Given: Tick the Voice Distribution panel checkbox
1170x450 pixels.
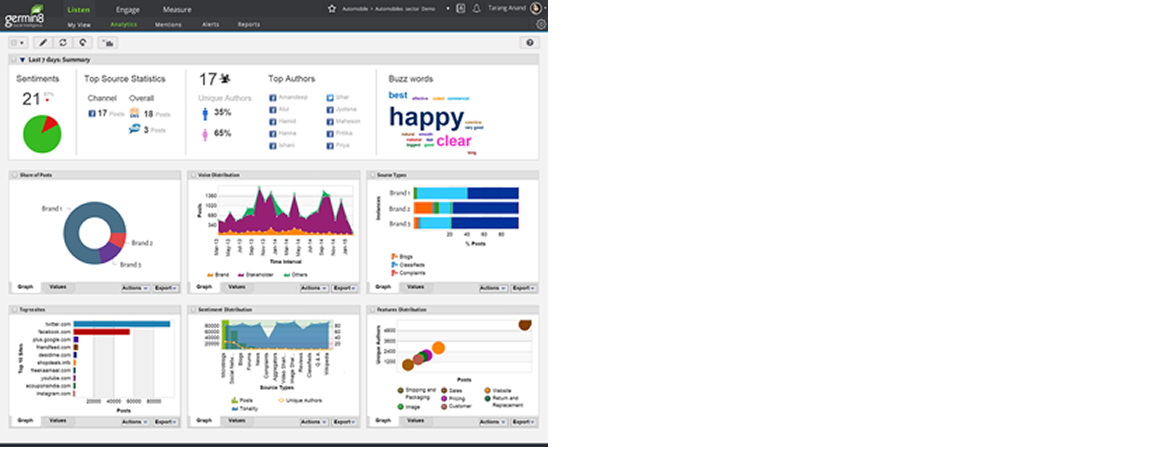Looking at the screenshot, I should (193, 175).
